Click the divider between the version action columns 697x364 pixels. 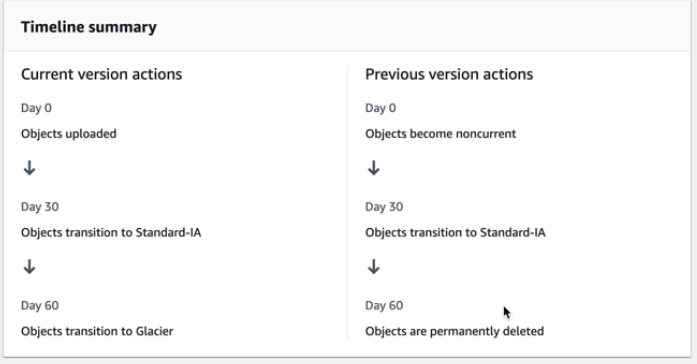point(348,202)
